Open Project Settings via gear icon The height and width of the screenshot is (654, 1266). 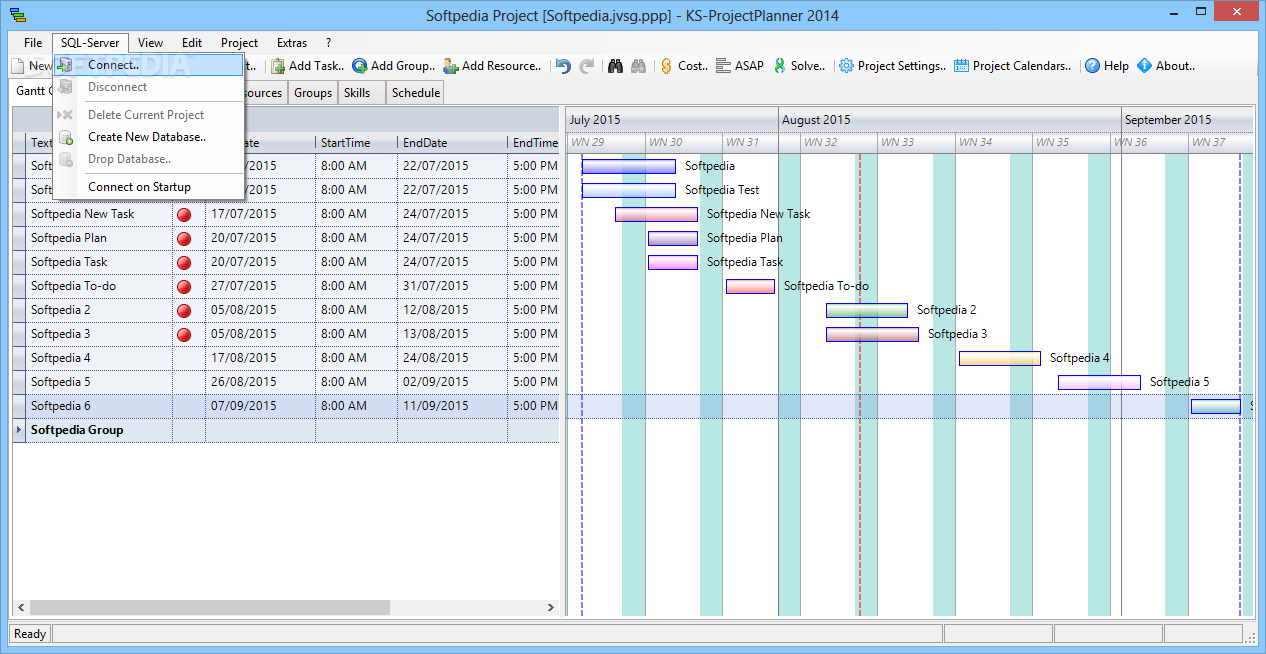[x=847, y=66]
